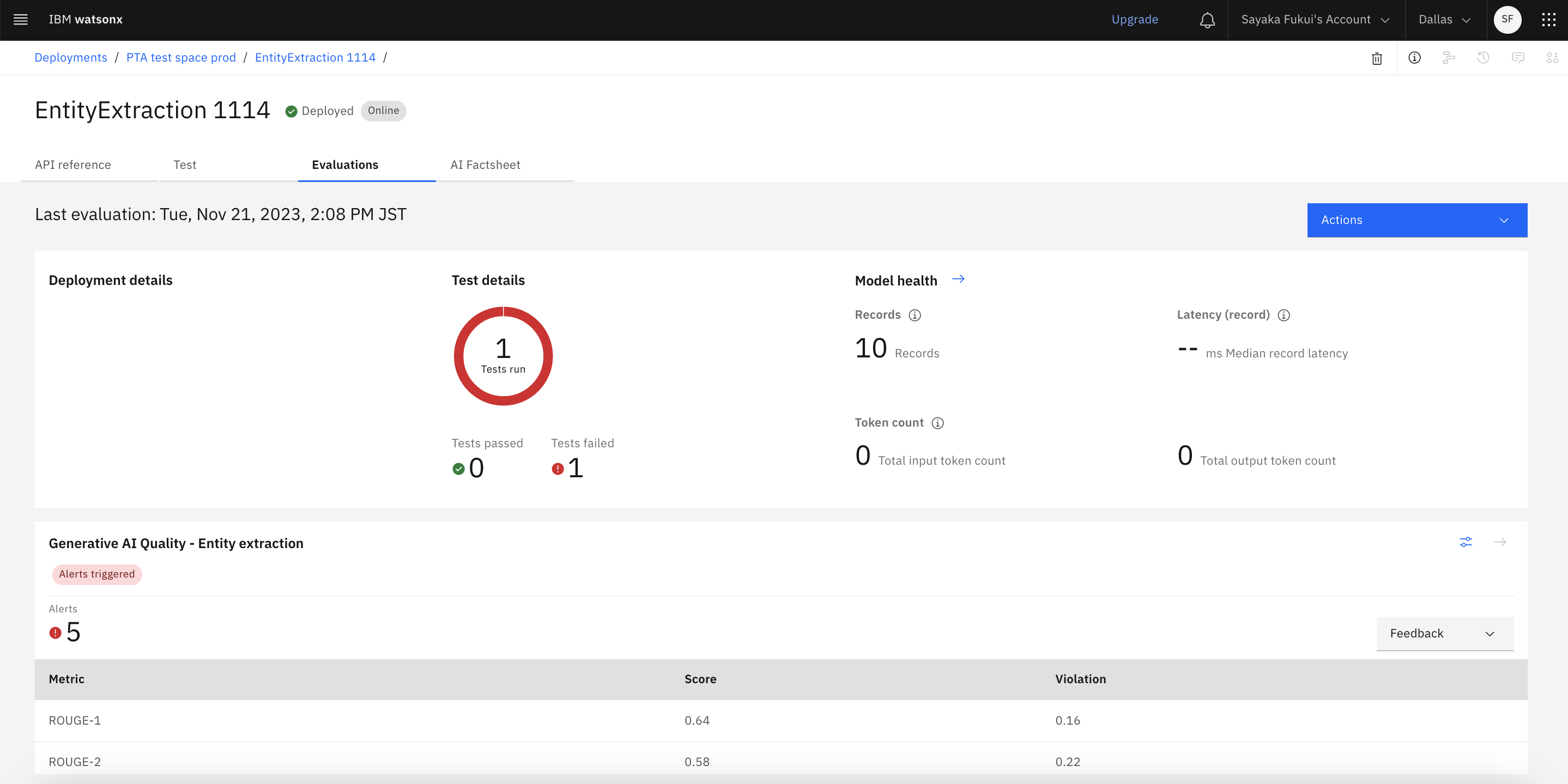Click the hamburger menu icon
Image resolution: width=1568 pixels, height=784 pixels.
tap(20, 20)
